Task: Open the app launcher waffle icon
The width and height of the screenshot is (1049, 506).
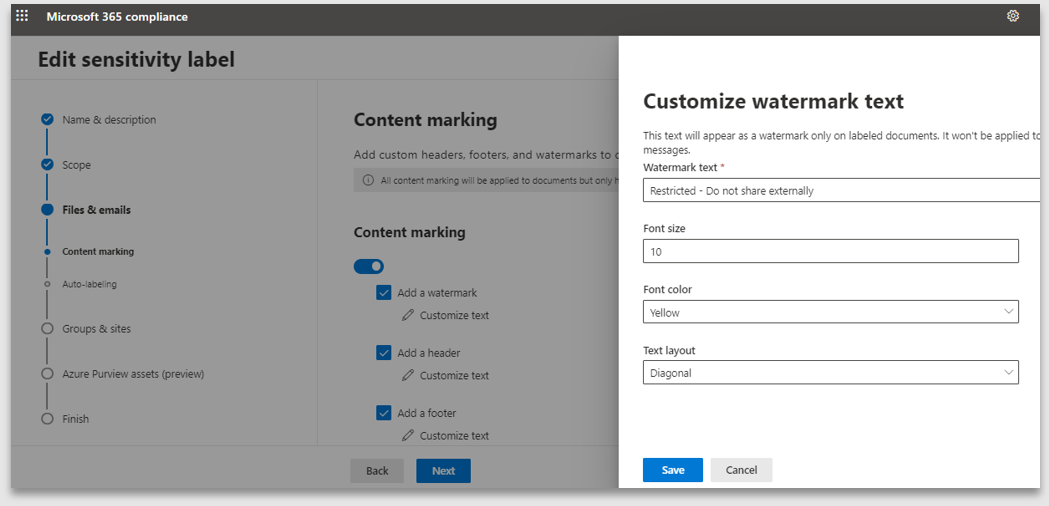Action: [22, 16]
